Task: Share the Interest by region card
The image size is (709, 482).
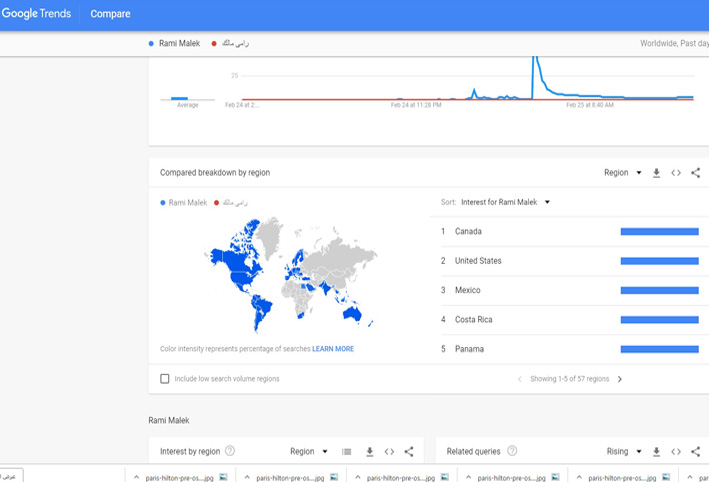Action: coord(409,451)
